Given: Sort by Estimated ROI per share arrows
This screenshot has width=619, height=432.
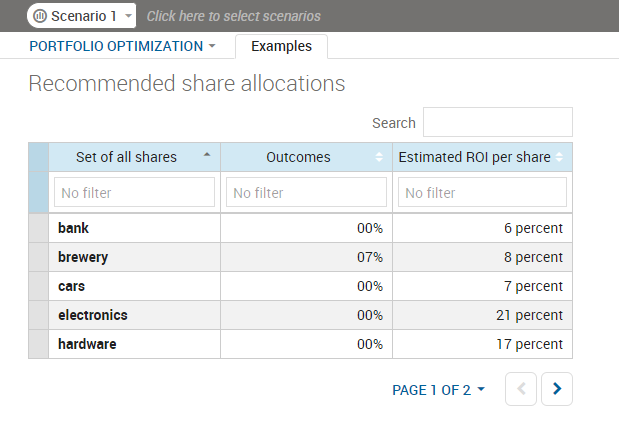Looking at the screenshot, I should pyautogui.click(x=559, y=157).
